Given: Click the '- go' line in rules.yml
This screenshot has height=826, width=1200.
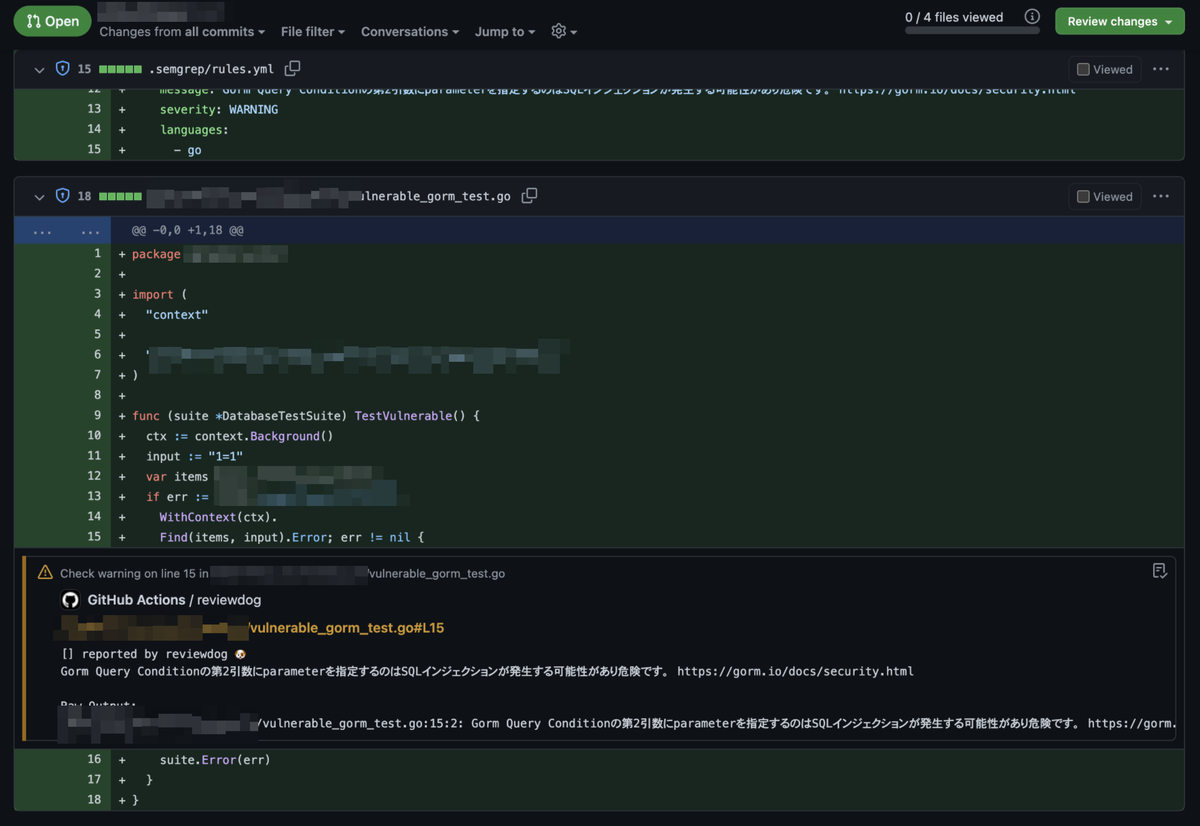Looking at the screenshot, I should coord(187,150).
